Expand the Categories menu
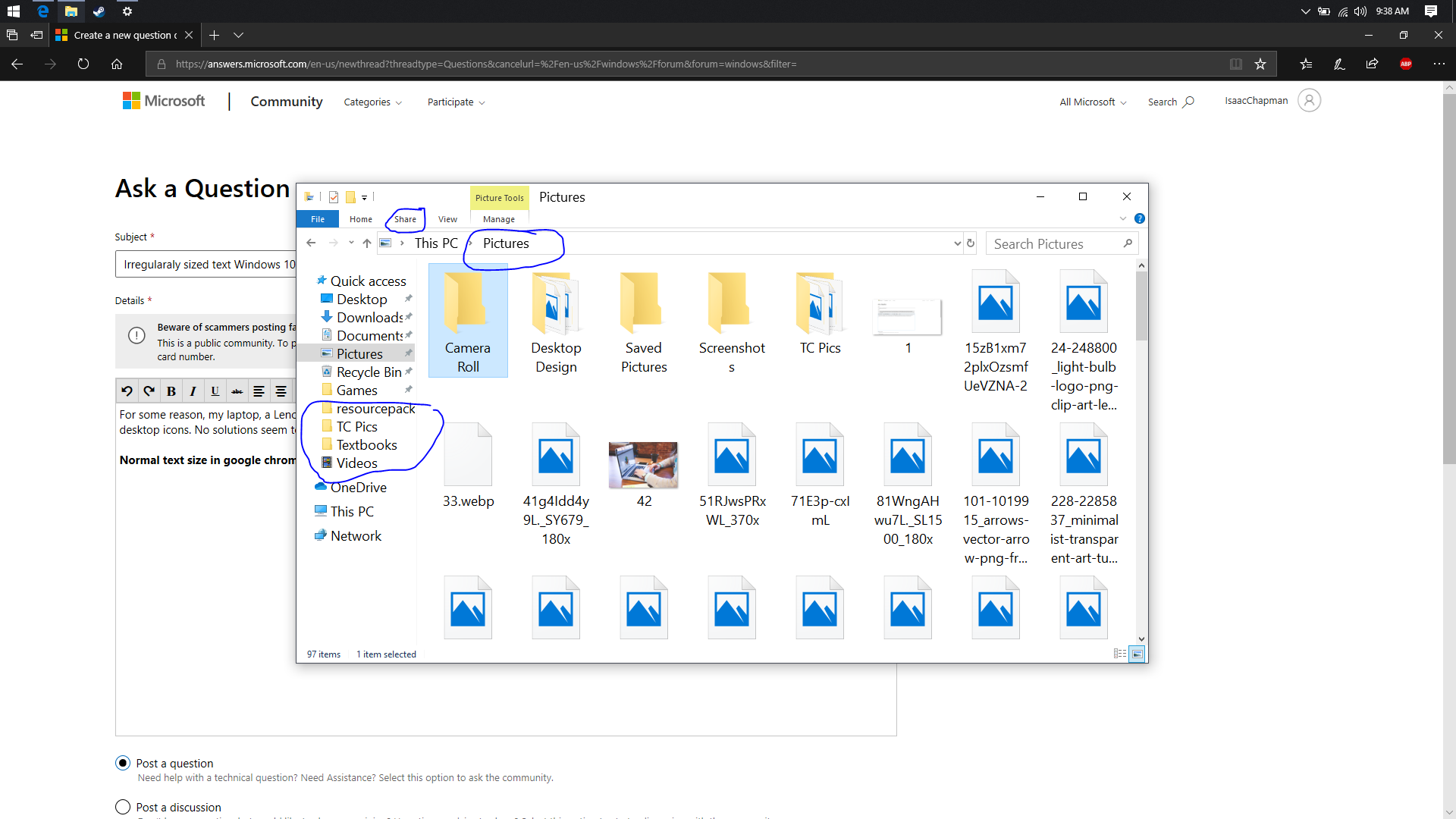The height and width of the screenshot is (819, 1456). [x=372, y=102]
